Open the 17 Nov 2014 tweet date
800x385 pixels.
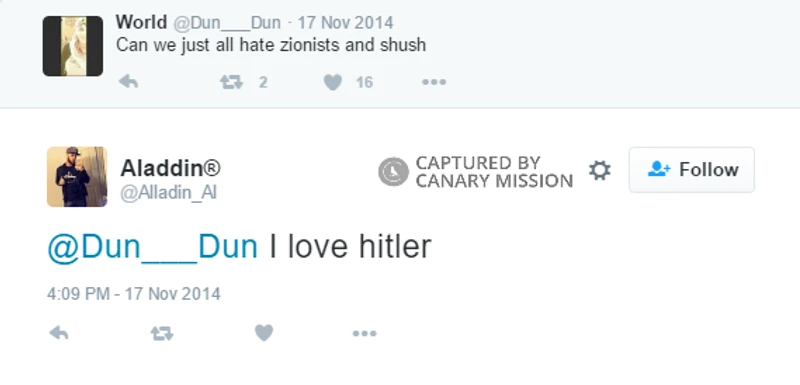(345, 23)
